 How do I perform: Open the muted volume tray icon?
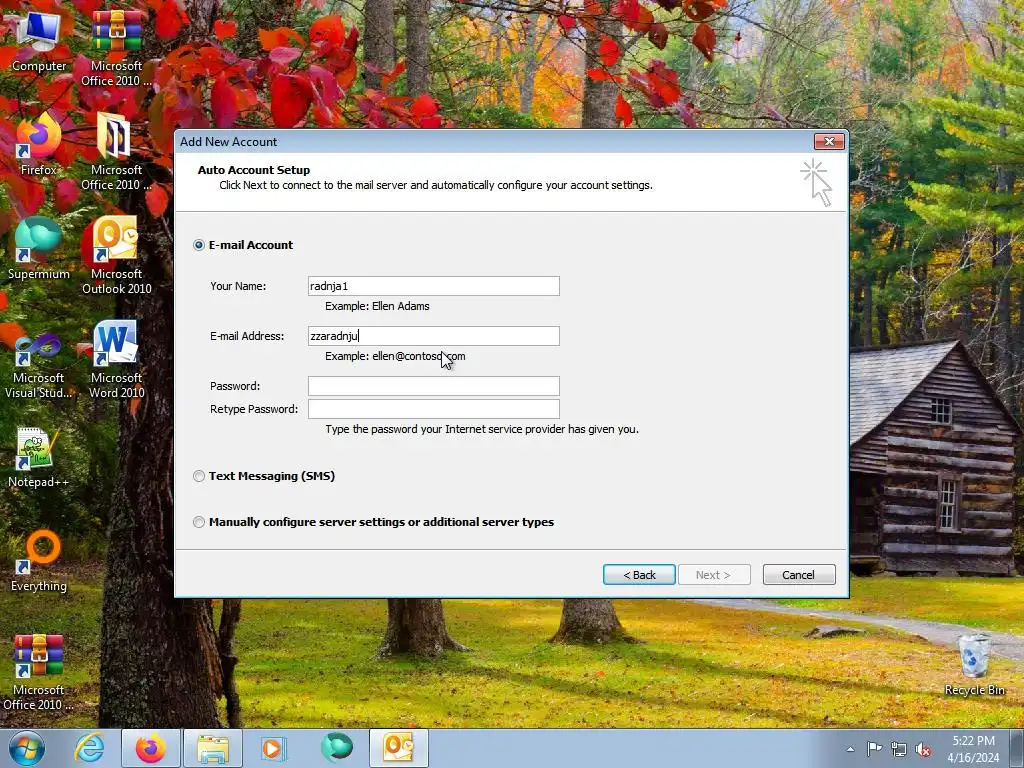(x=923, y=749)
